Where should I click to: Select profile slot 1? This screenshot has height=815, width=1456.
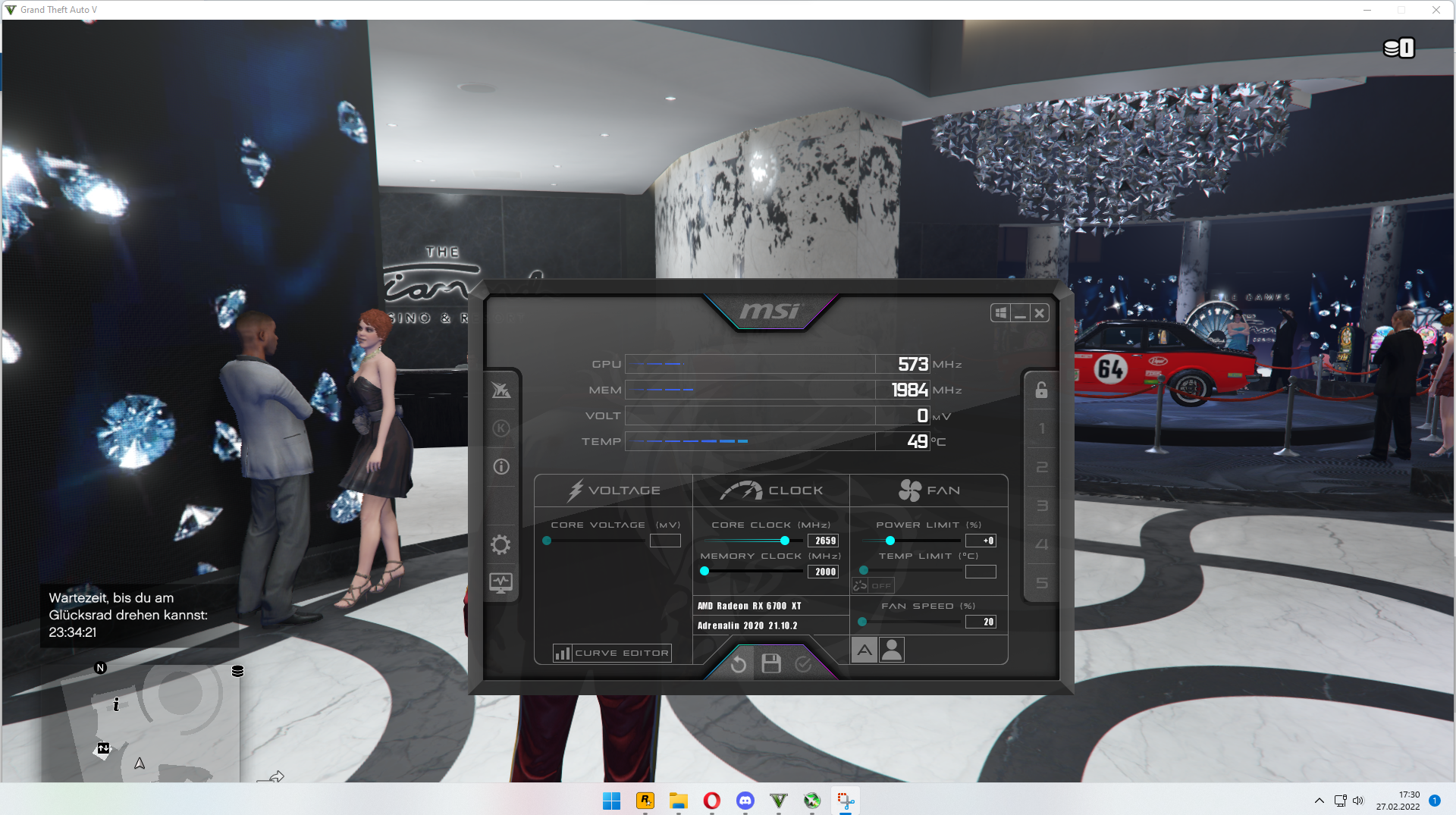[1042, 428]
